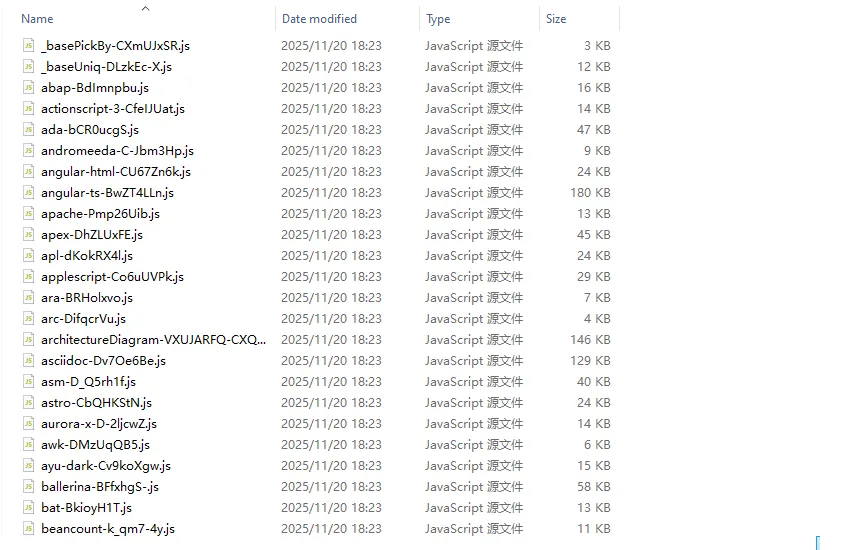Click the file icon beside ada-bCR0ucgS.js
The image size is (855, 550).
[28, 129]
